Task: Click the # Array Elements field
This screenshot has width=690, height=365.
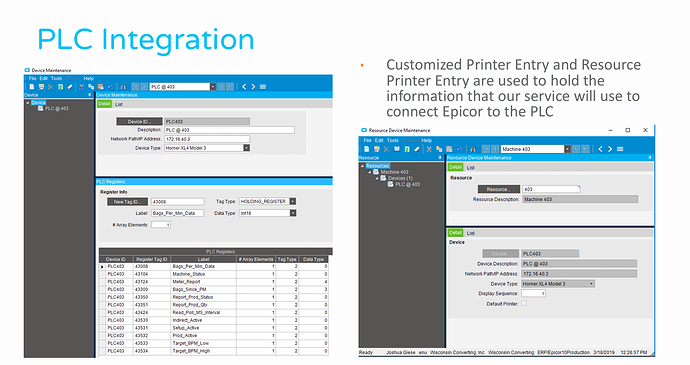Action: tap(161, 225)
